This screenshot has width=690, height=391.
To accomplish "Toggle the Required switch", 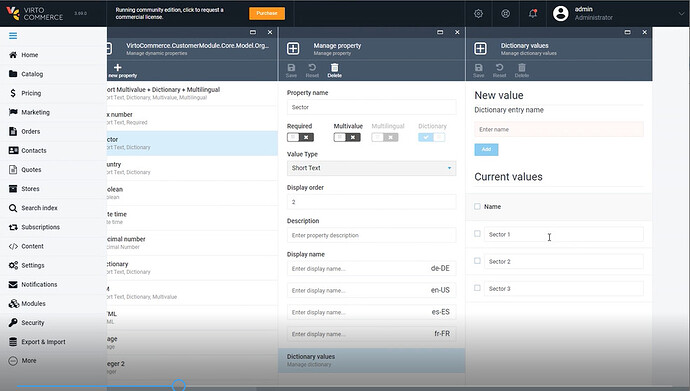I will click(x=300, y=137).
